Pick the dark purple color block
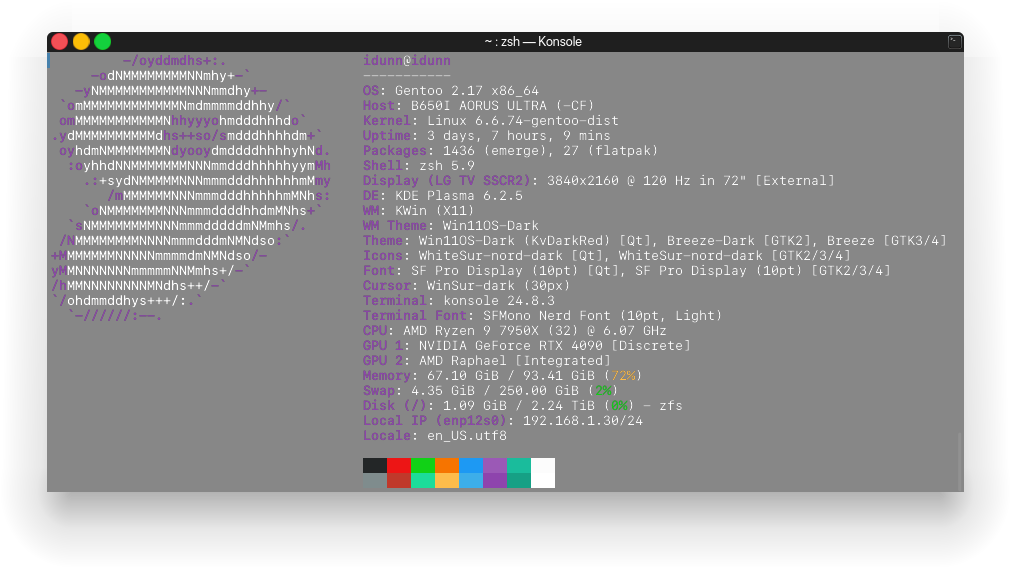This screenshot has height=568, width=1011. (x=495, y=480)
